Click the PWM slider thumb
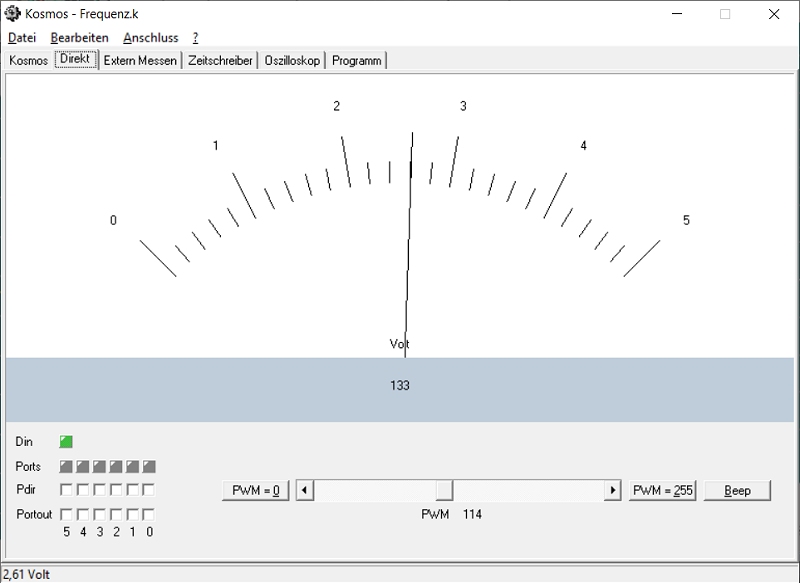Screen dimensions: 800x583 (444, 490)
